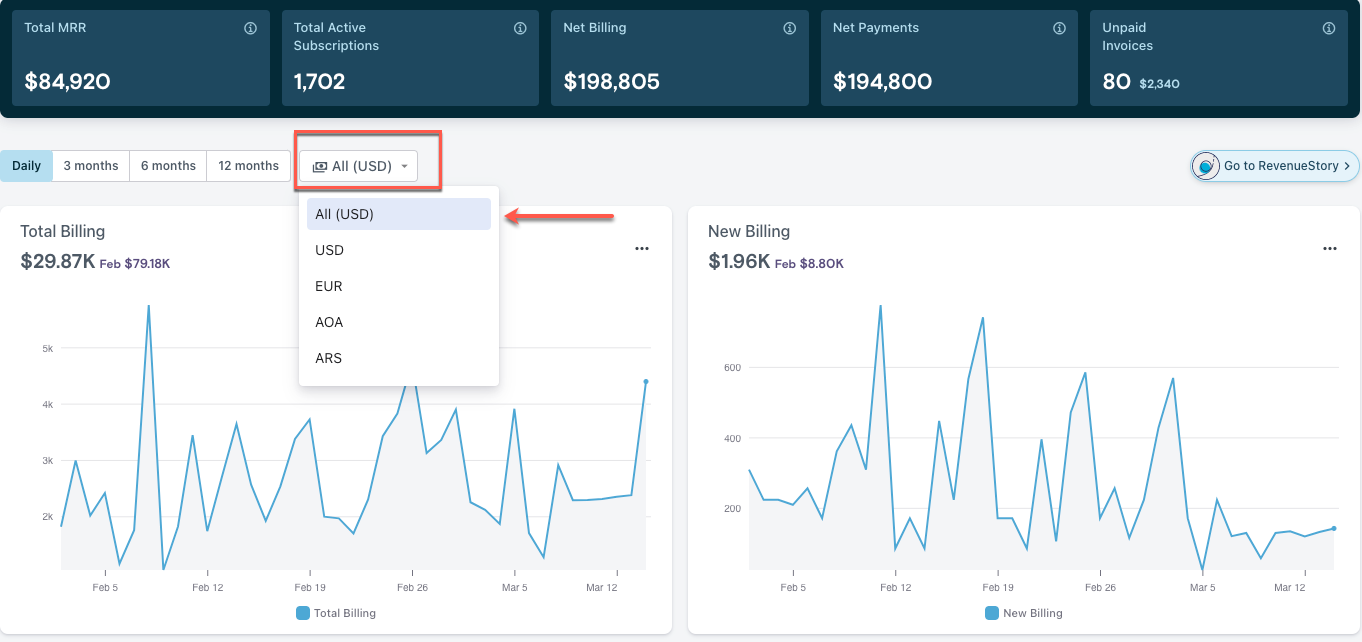The height and width of the screenshot is (642, 1362).
Task: Switch to 3 months range
Action: click(91, 166)
